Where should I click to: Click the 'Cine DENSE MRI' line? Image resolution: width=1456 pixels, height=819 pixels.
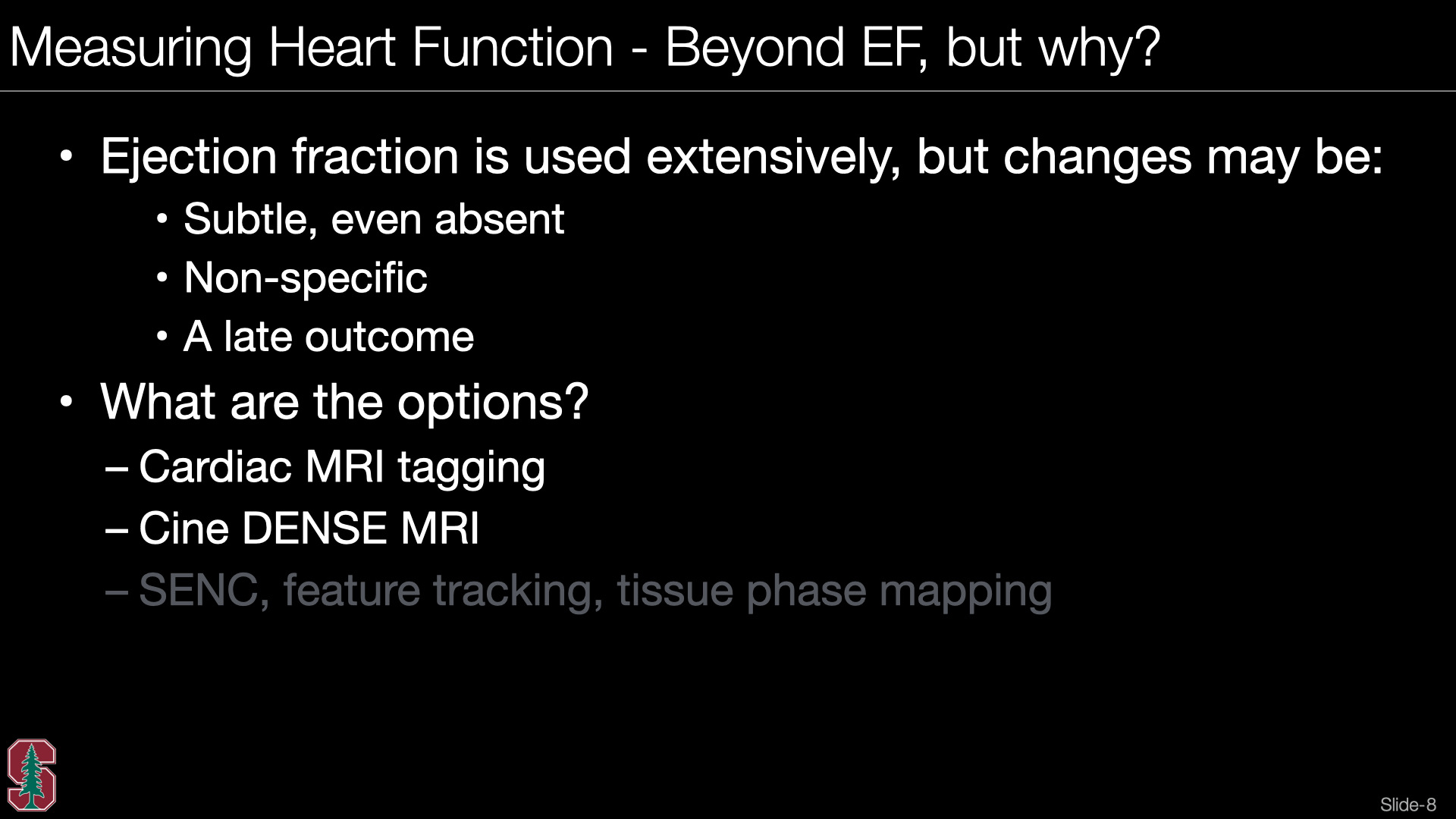pos(309,528)
